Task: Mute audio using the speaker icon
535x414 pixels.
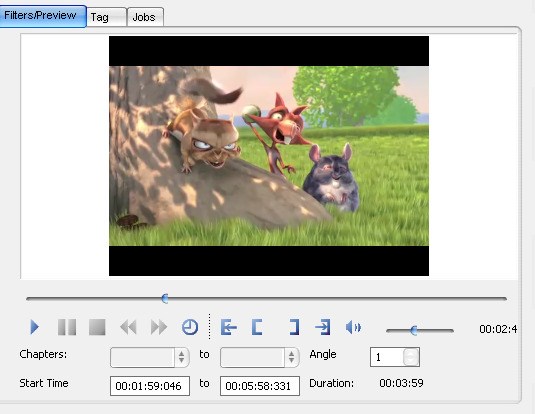Action: (x=353, y=327)
